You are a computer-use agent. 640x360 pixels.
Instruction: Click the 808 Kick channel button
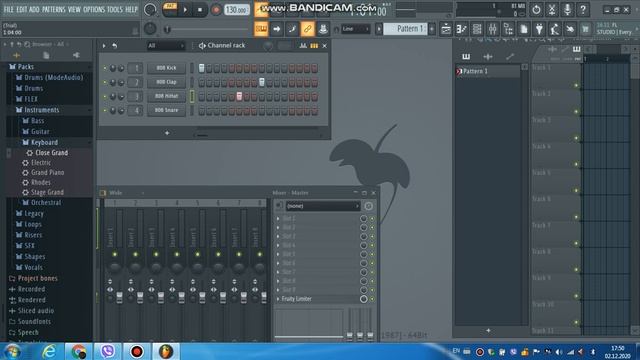tap(166, 68)
